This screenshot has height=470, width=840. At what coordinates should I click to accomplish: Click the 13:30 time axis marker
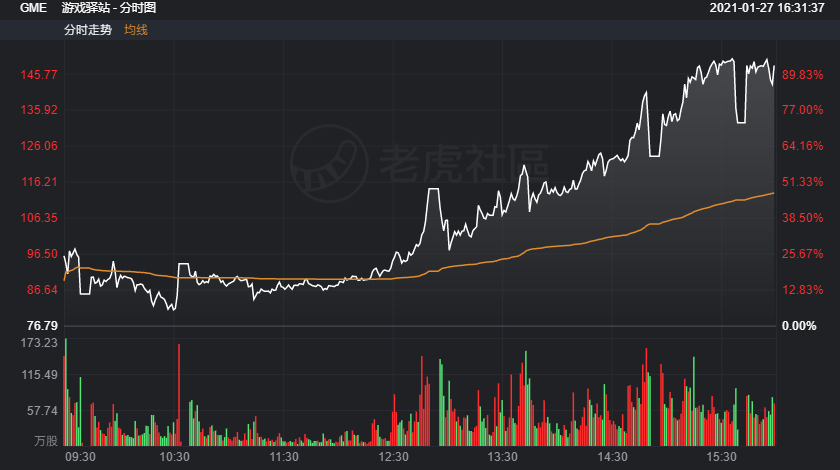502,457
